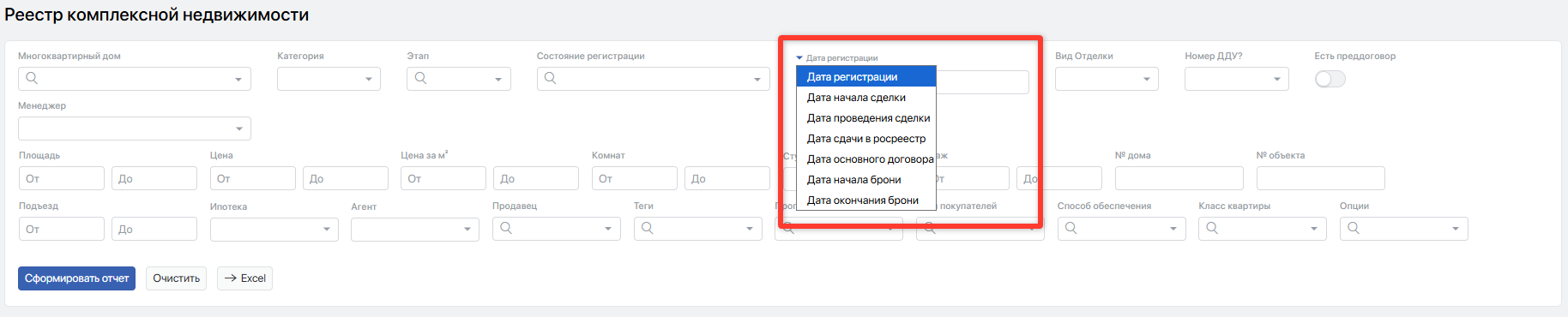The width and height of the screenshot is (1568, 317).
Task: Select 'Дата регистрации' option in dropdown list
Action: tap(865, 77)
